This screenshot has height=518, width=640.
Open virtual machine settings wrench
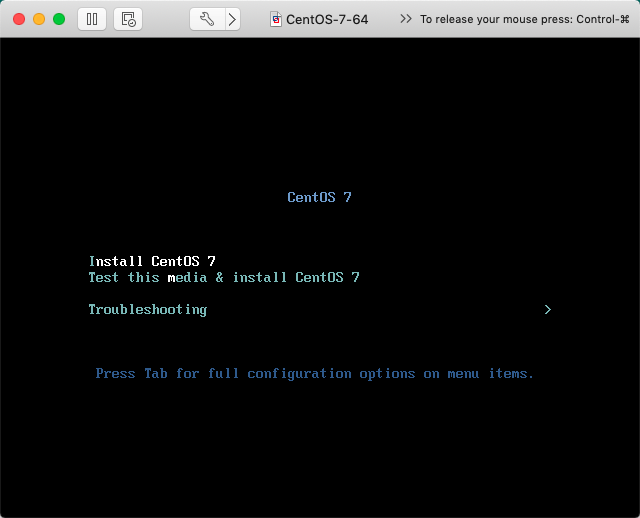[207, 19]
